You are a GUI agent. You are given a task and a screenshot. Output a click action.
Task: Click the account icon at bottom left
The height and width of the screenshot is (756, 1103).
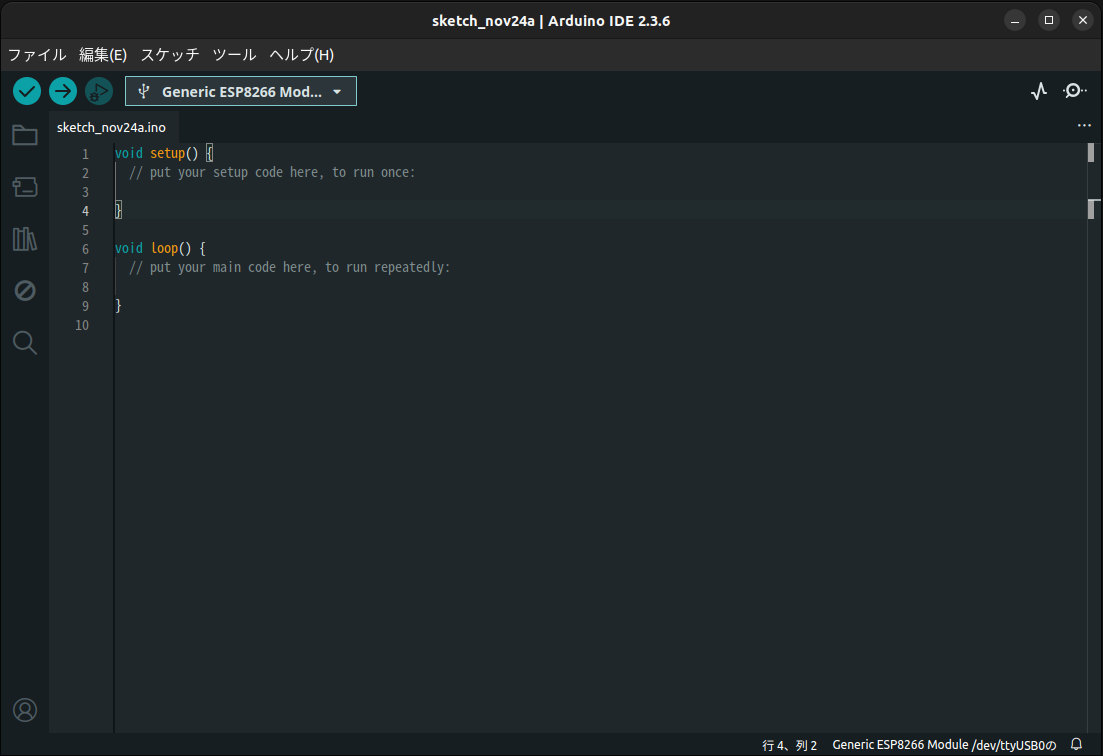click(x=24, y=710)
